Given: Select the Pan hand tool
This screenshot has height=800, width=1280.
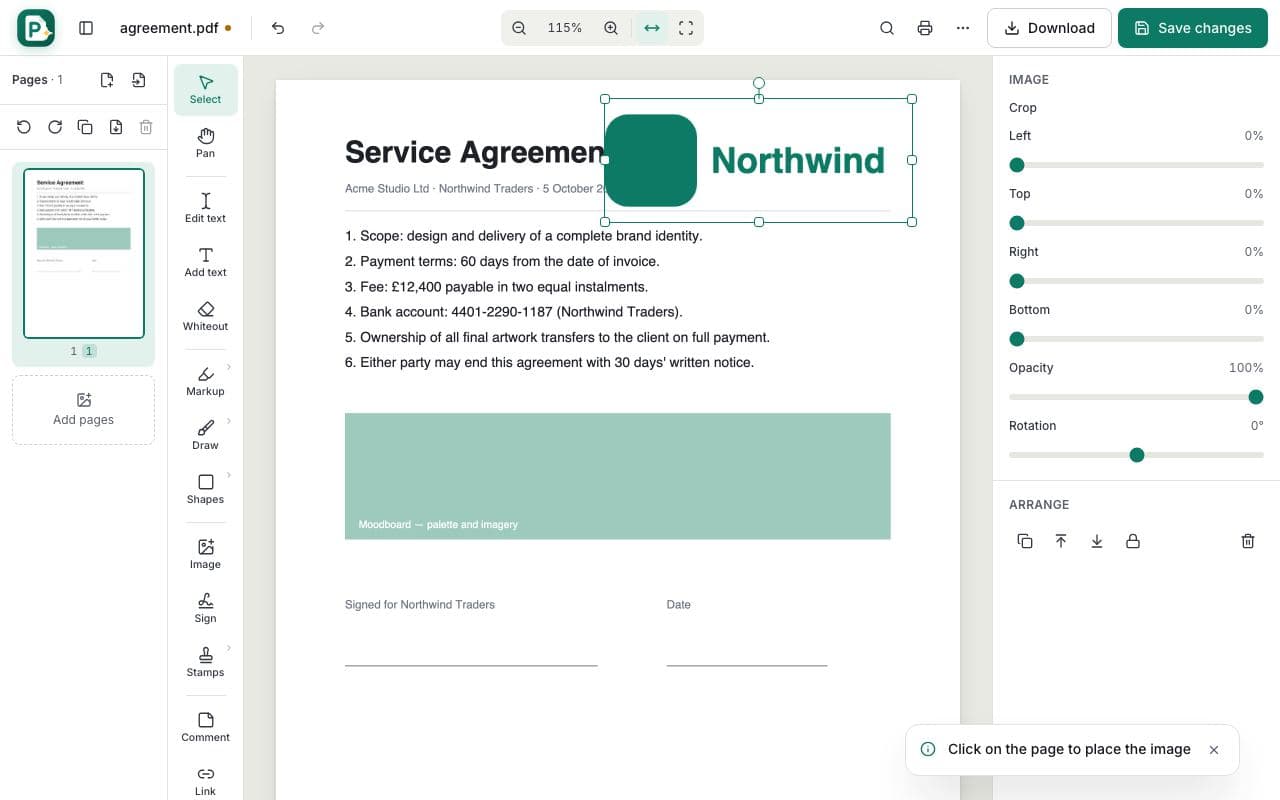Looking at the screenshot, I should click(205, 143).
